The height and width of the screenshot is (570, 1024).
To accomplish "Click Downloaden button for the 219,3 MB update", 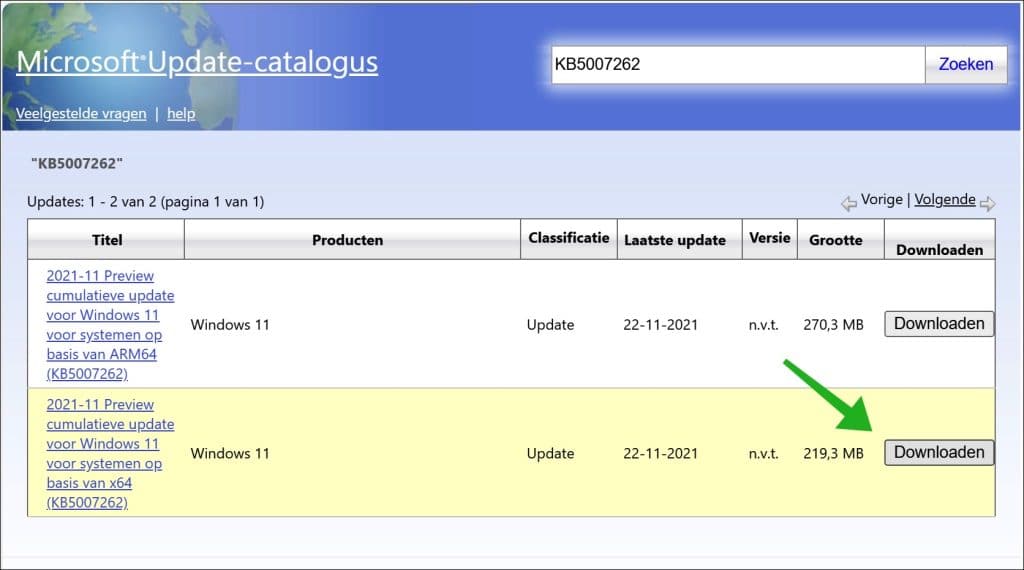I will pos(939,452).
